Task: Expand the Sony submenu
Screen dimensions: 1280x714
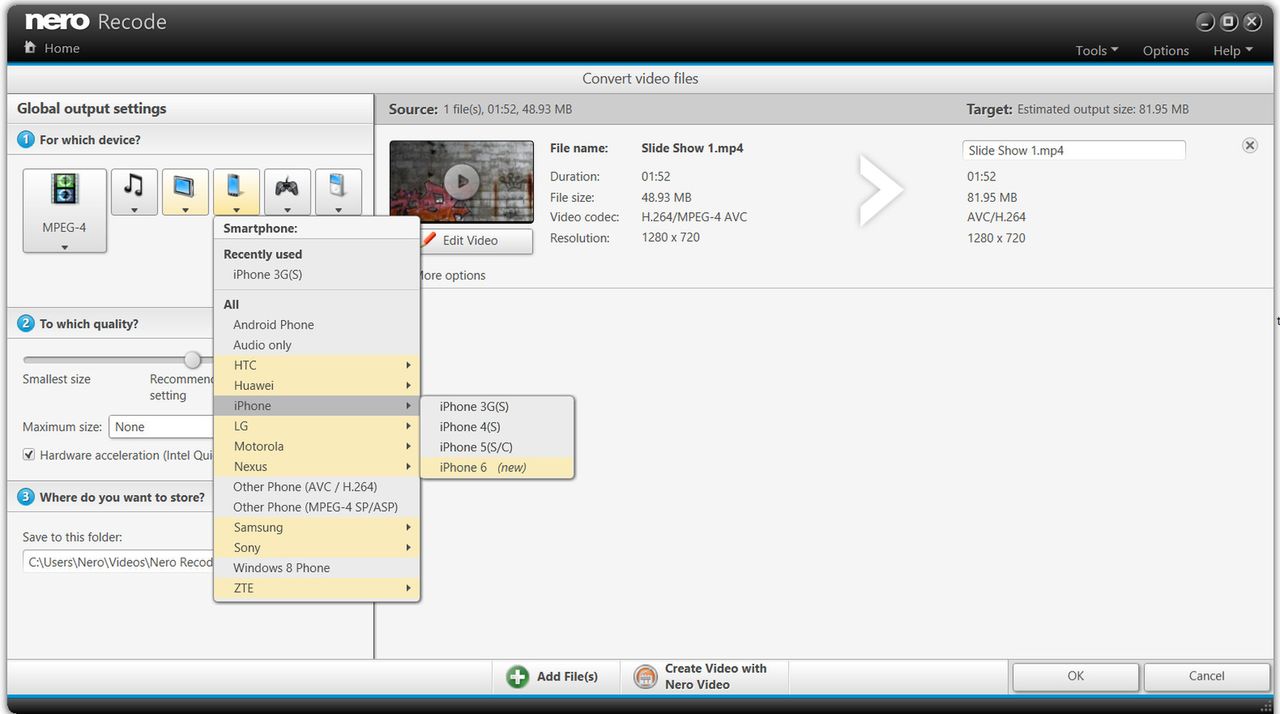Action: [x=317, y=547]
